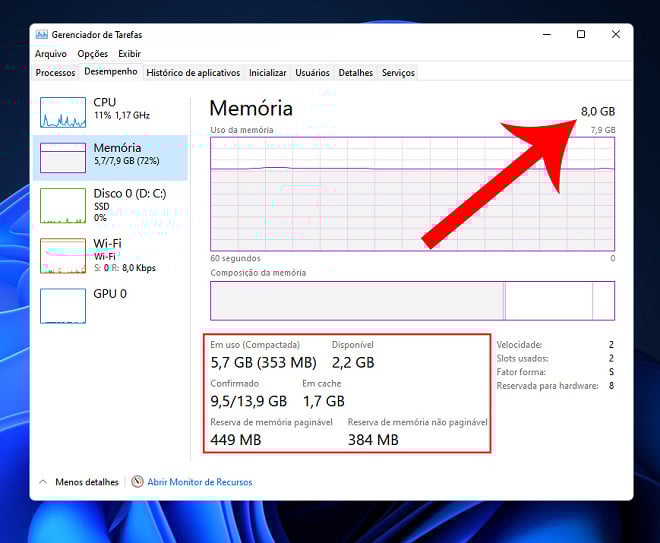The width and height of the screenshot is (660, 543).
Task: Click the 2,2 GB Disponível value
Action: [x=353, y=362]
